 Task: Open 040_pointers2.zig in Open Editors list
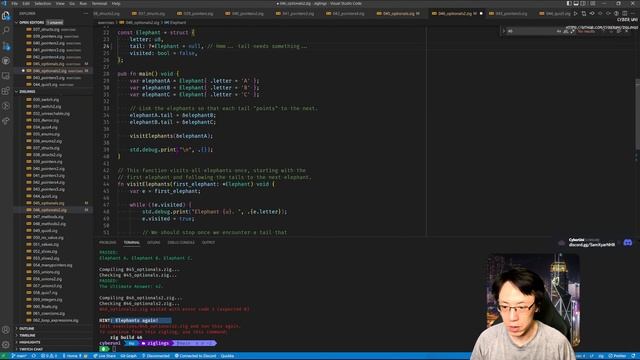[x=53, y=43]
